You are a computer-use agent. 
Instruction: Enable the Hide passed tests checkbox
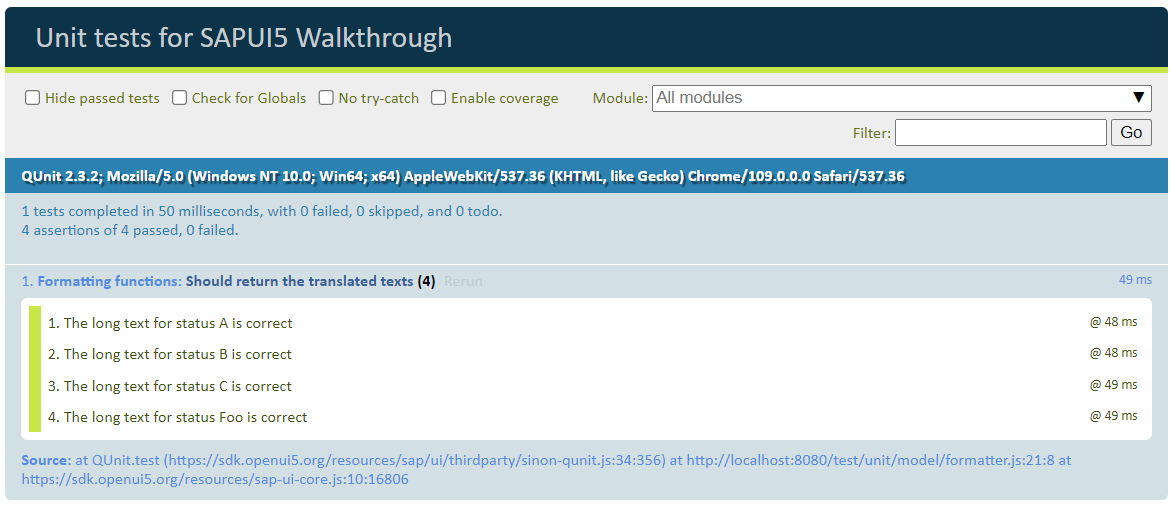coord(32,98)
